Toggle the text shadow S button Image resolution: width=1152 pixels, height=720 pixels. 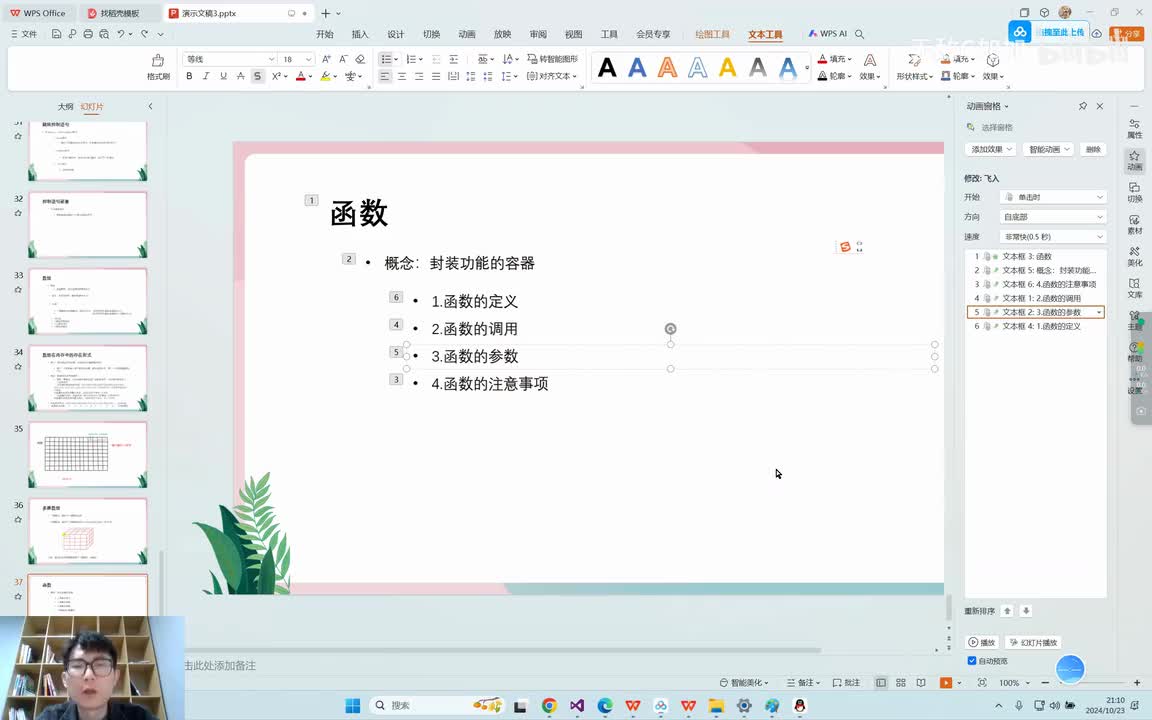click(x=257, y=76)
